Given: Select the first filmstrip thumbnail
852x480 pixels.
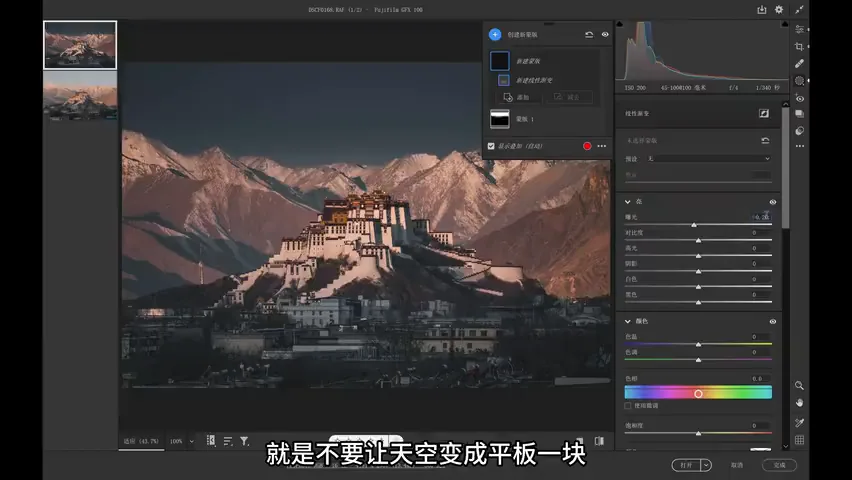Looking at the screenshot, I should click(x=80, y=45).
